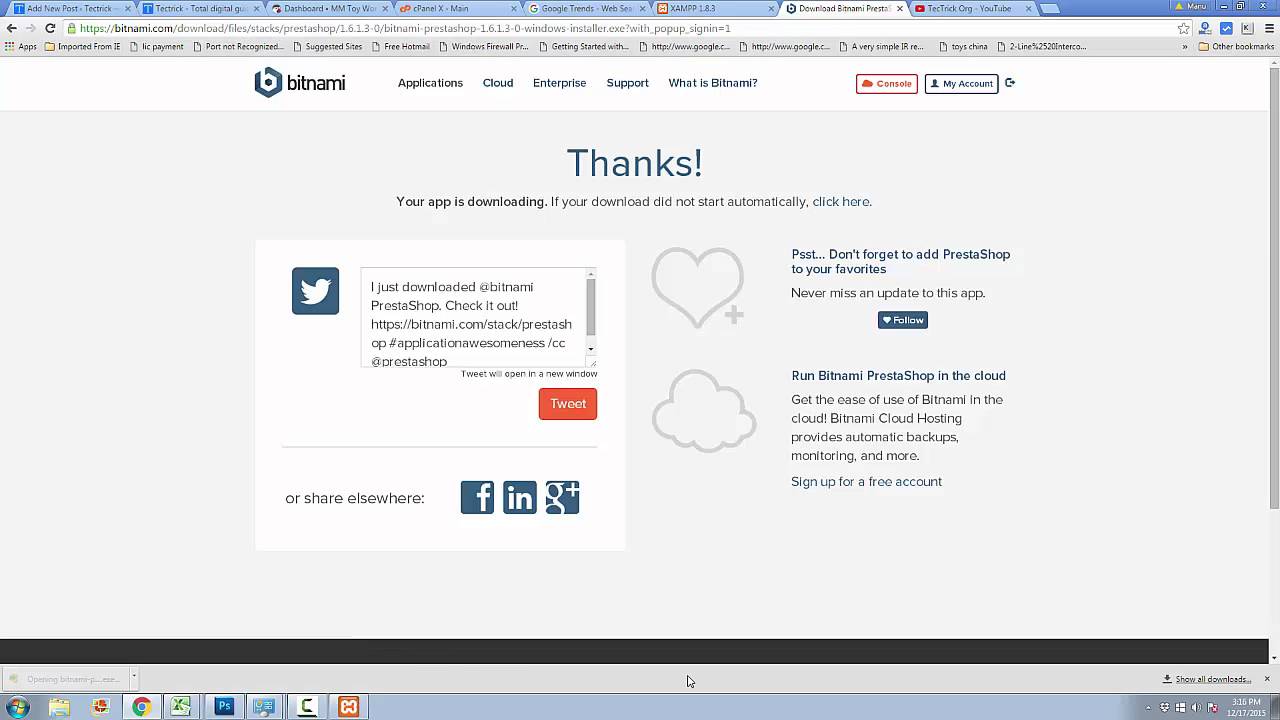Show hidden system tray icons

pos(1148,707)
